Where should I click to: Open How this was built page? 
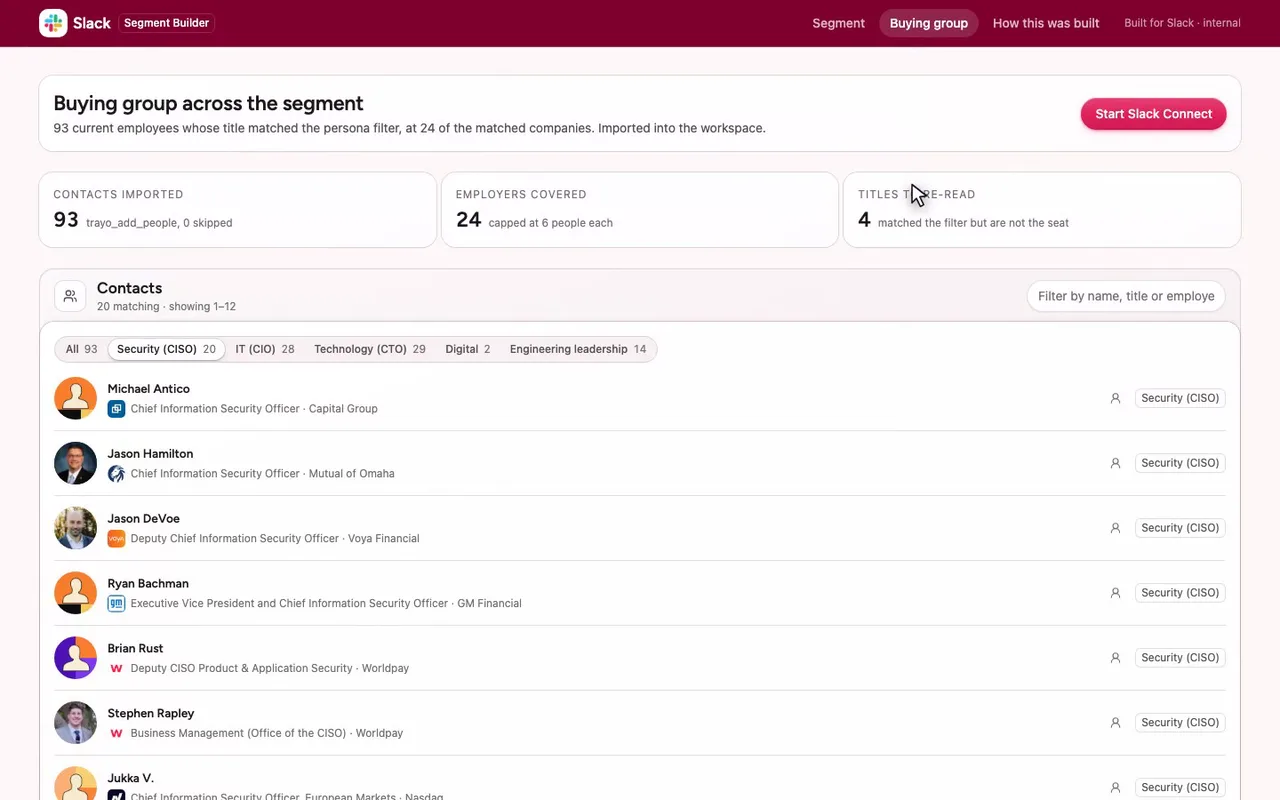click(1046, 23)
